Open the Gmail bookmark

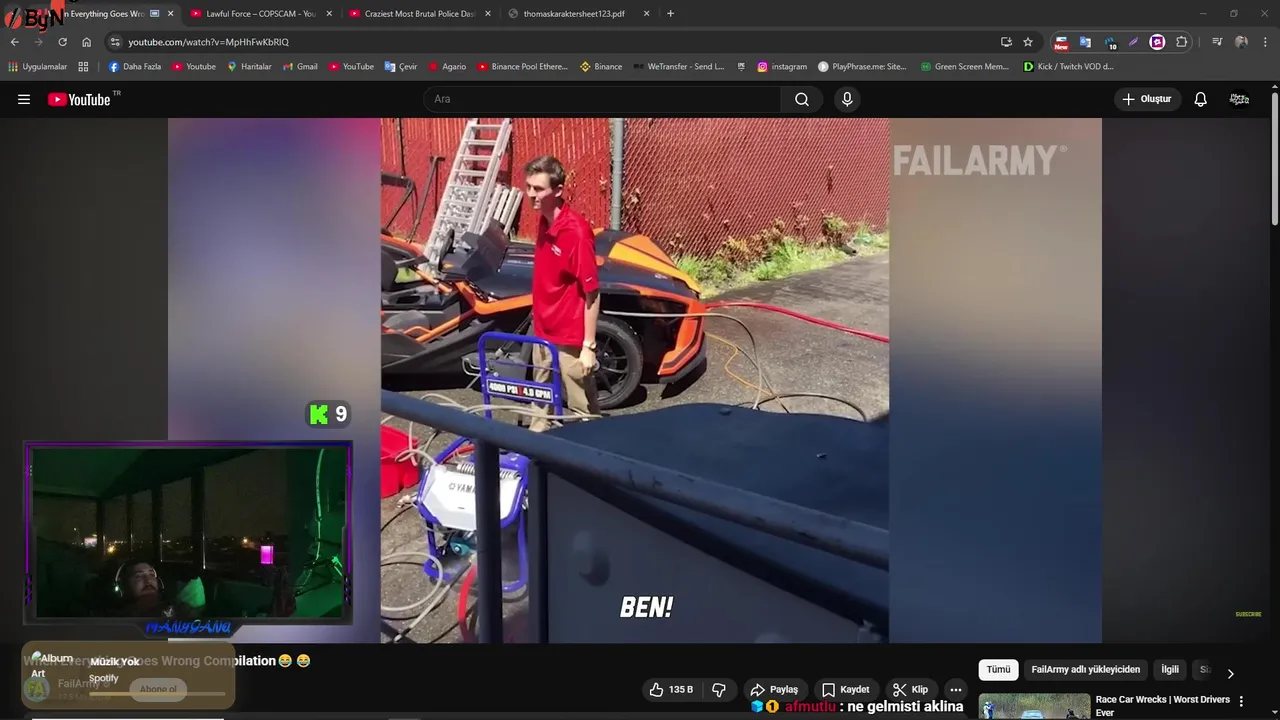pos(300,67)
